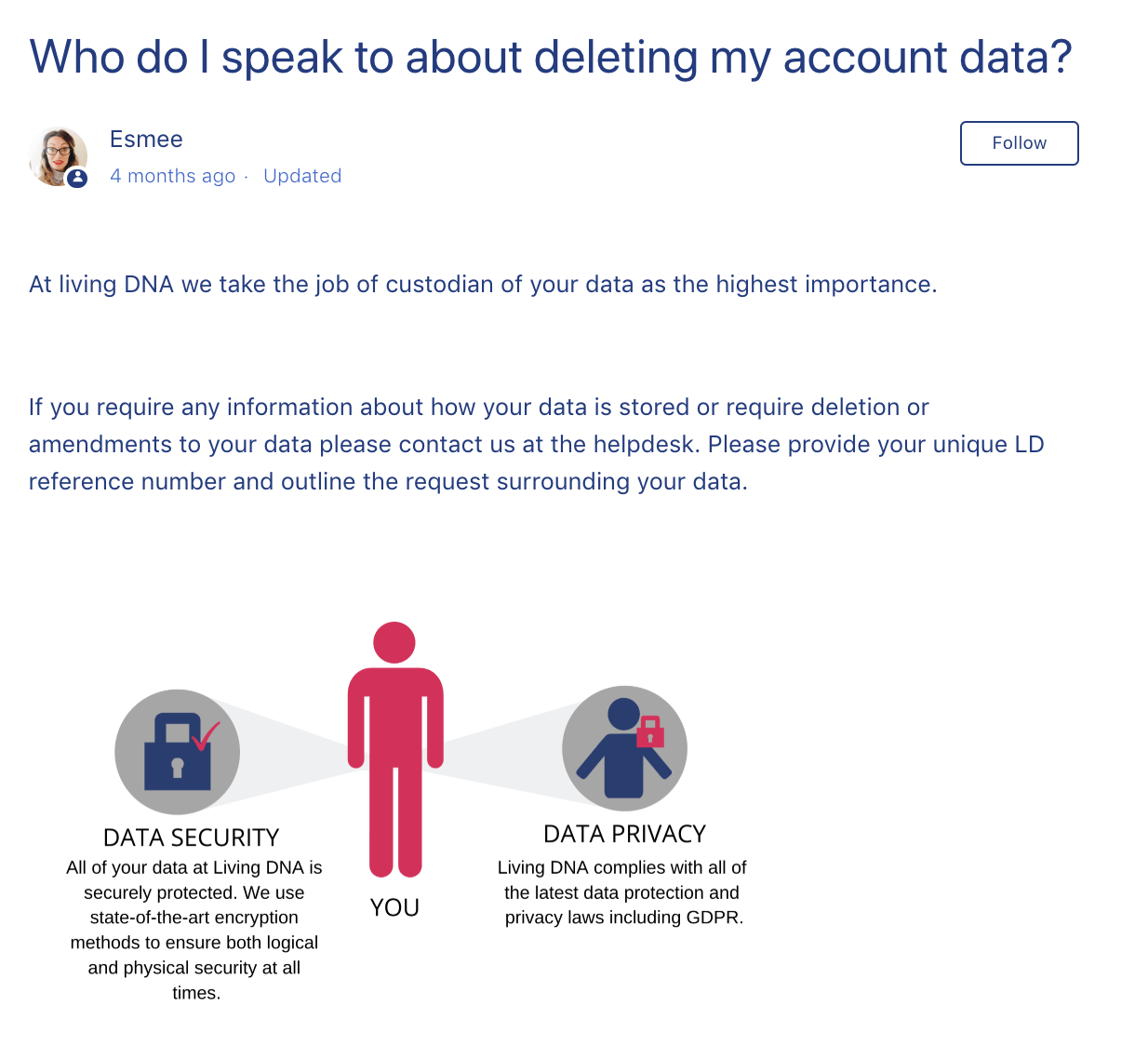The height and width of the screenshot is (1046, 1148).
Task: Click the small red lock badge
Action: tap(650, 732)
